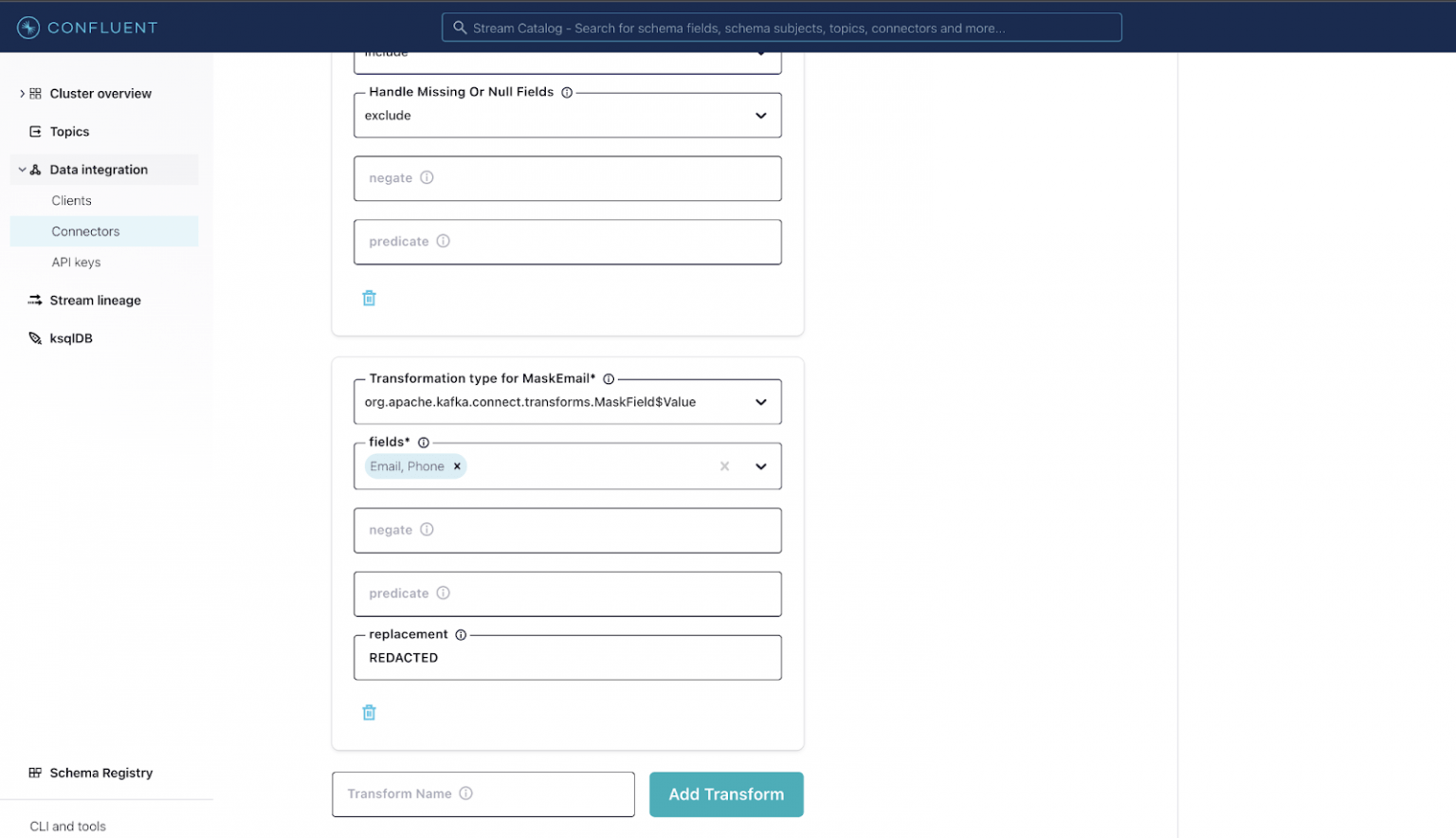
Task: Click the Transform Name input field
Action: coord(483,794)
